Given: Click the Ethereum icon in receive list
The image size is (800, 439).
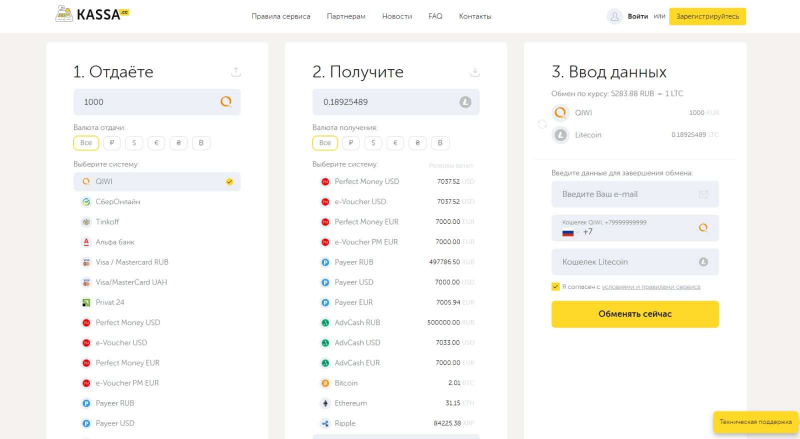Looking at the screenshot, I should tap(325, 403).
